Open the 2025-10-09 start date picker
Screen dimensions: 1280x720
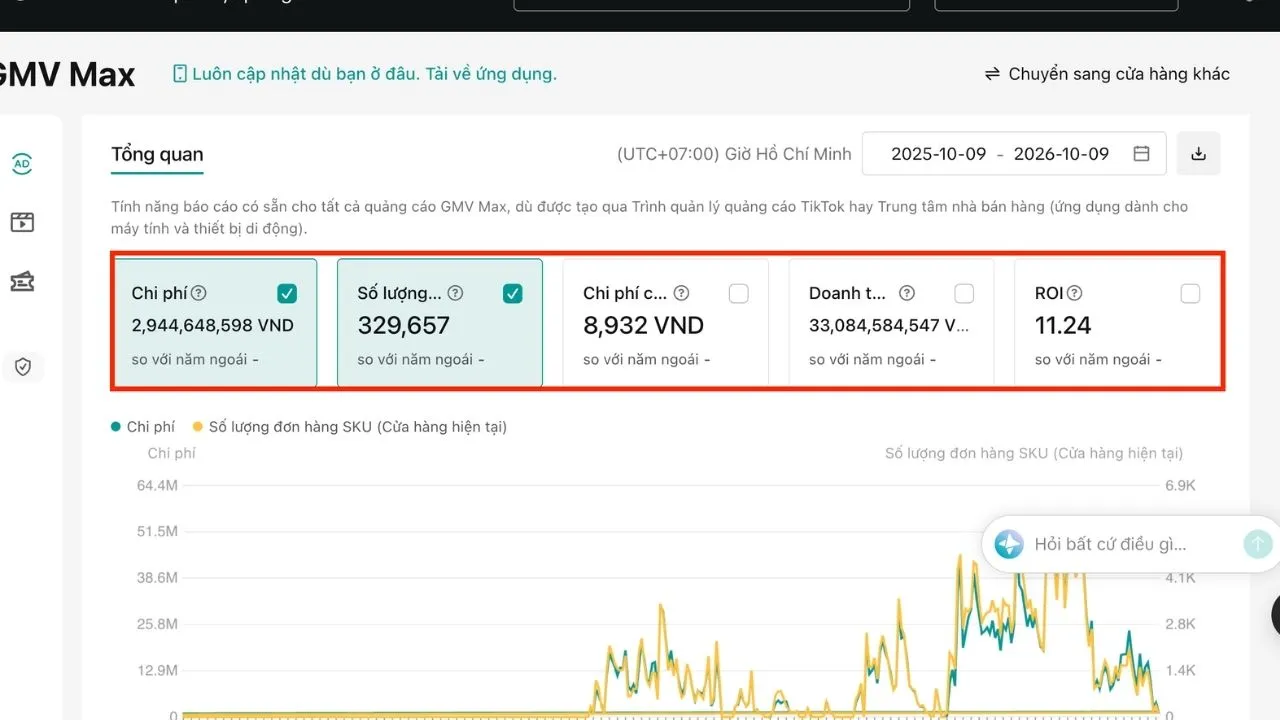point(938,154)
